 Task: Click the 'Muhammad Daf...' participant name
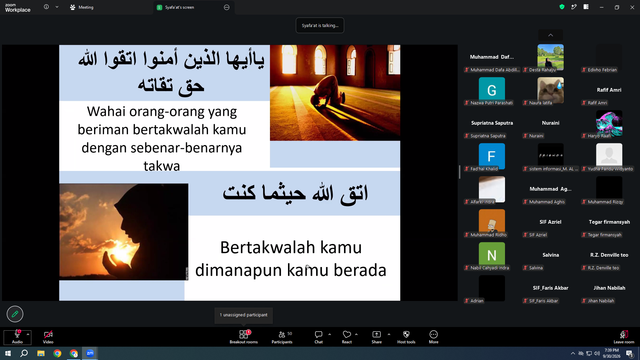point(492,57)
